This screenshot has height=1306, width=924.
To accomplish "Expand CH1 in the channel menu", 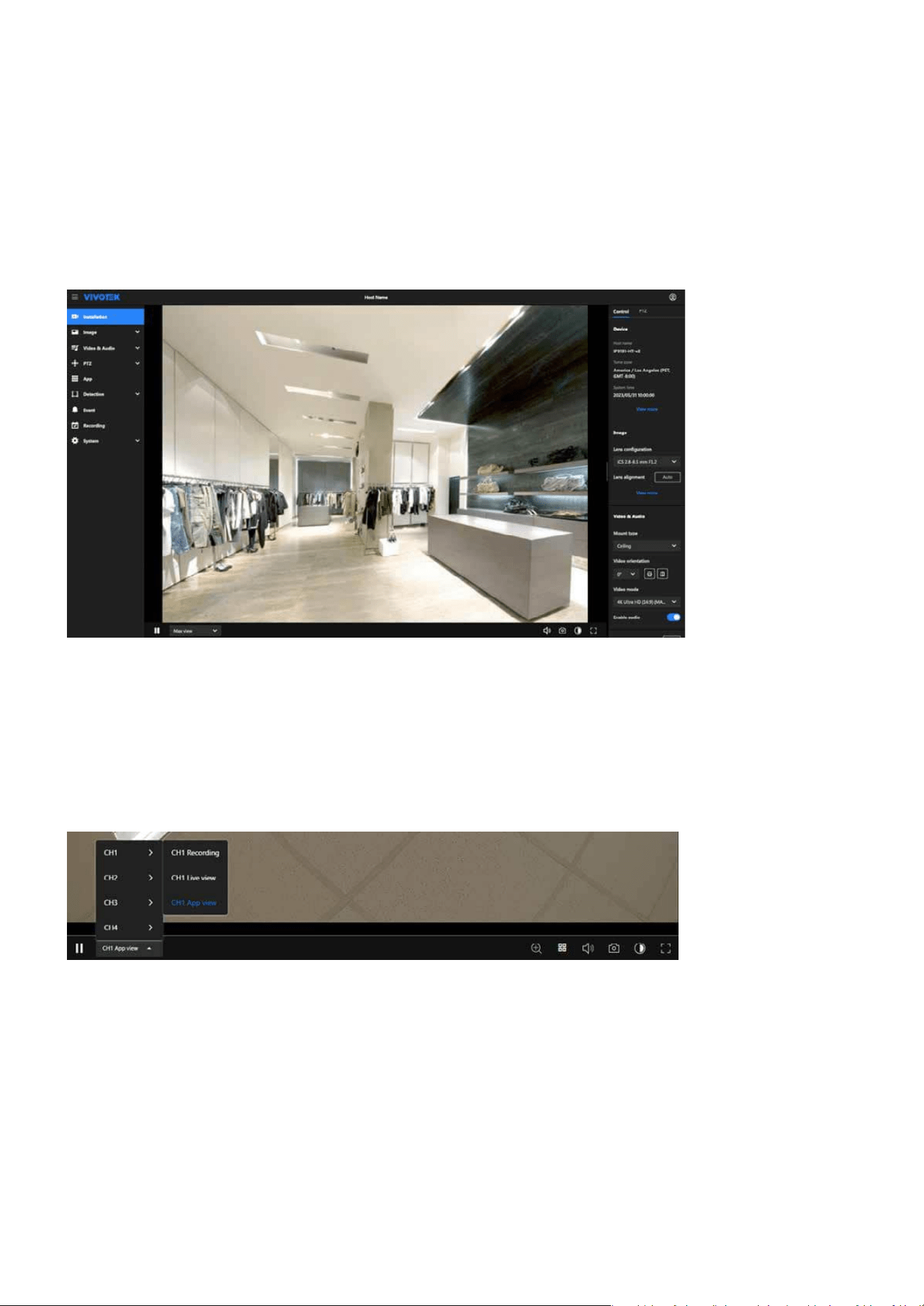I will point(129,853).
